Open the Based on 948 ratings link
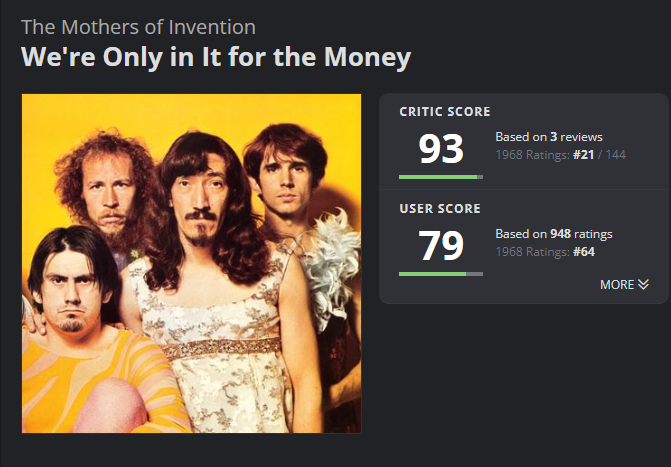Image resolution: width=671 pixels, height=467 pixels. [x=554, y=234]
